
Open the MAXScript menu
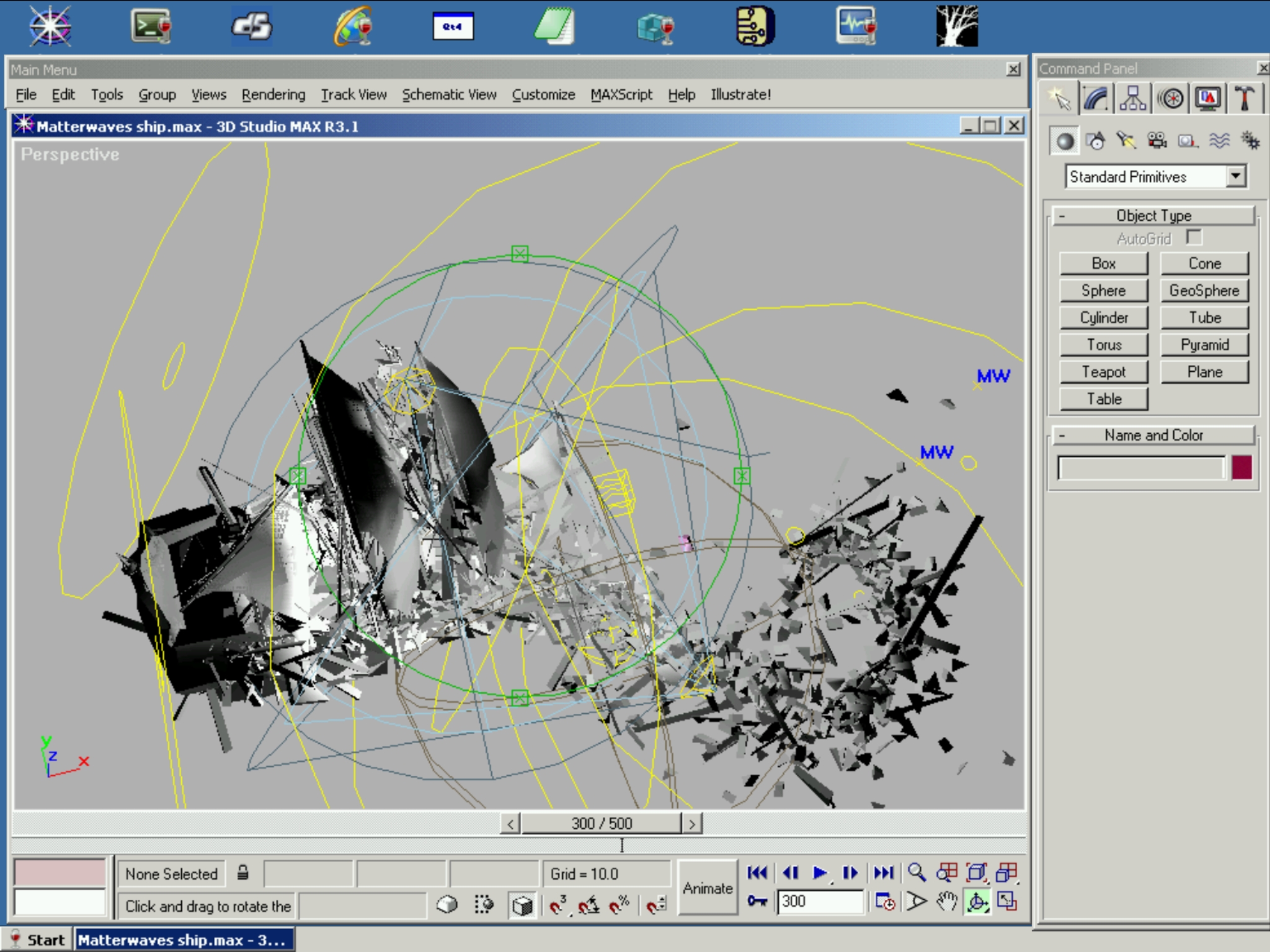(621, 95)
